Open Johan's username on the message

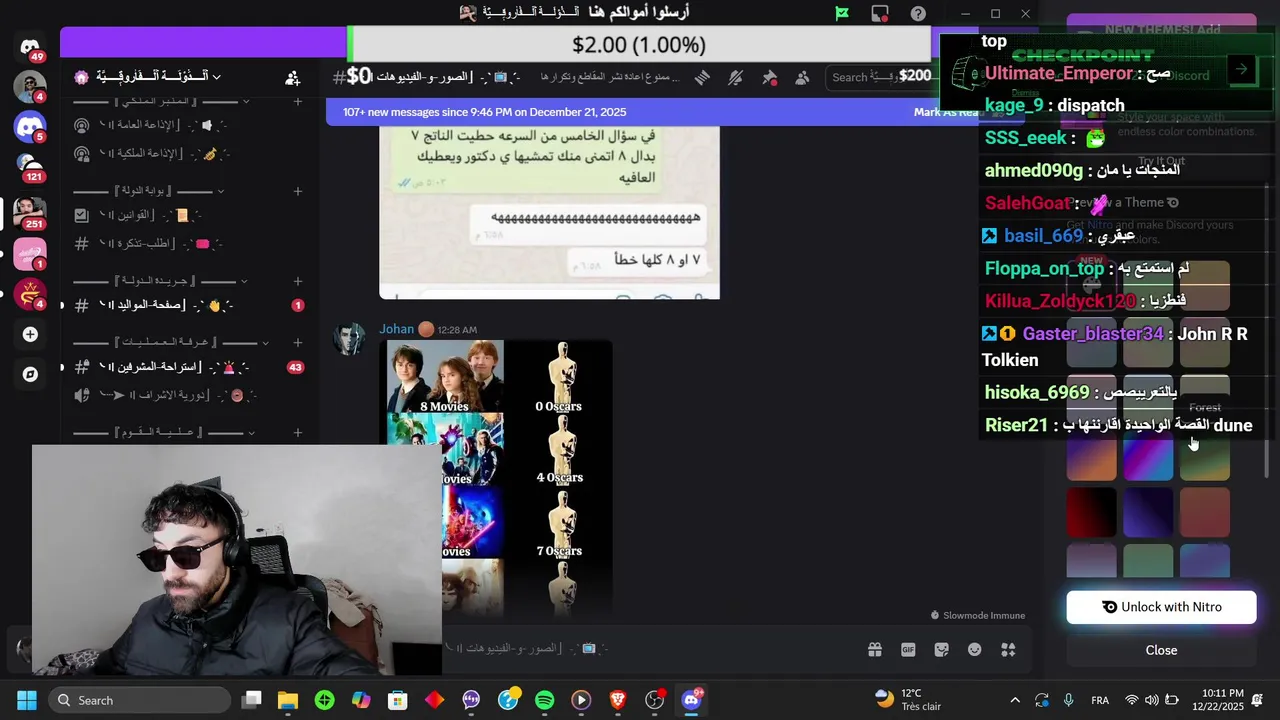point(396,329)
